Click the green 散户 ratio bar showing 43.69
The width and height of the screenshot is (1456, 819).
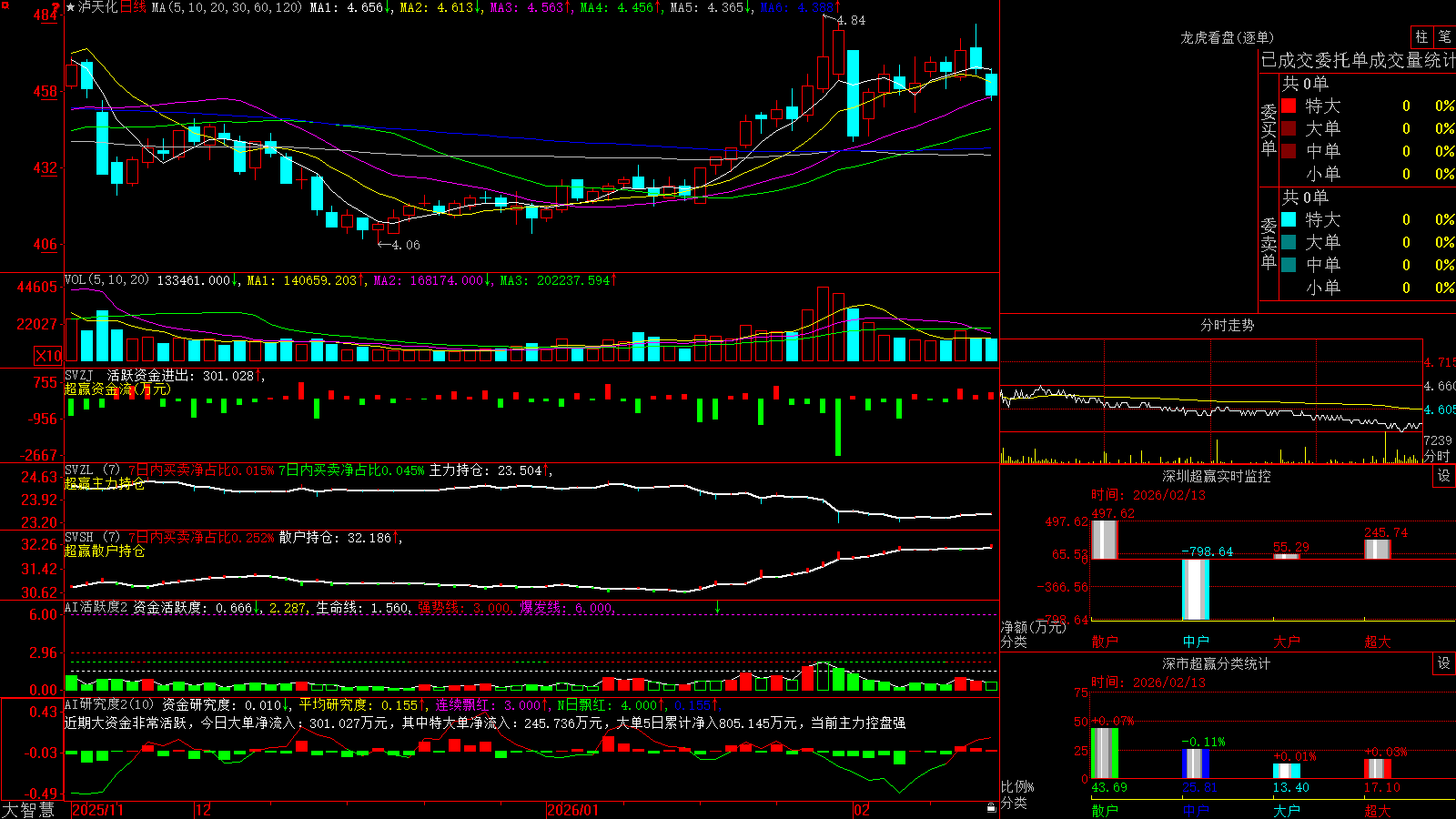pyautogui.click(x=1104, y=753)
